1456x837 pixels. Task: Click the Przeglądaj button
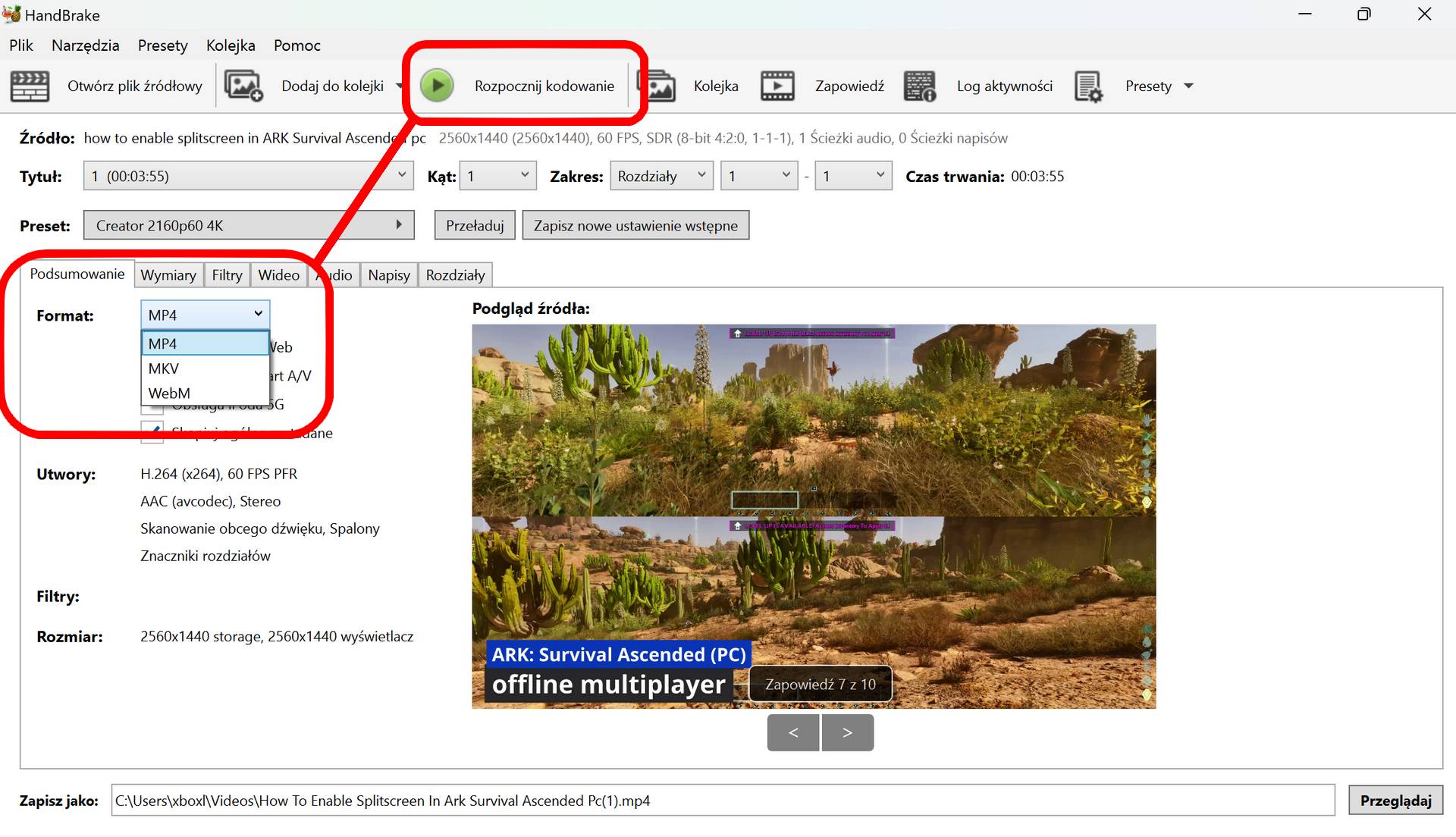pos(1395,801)
